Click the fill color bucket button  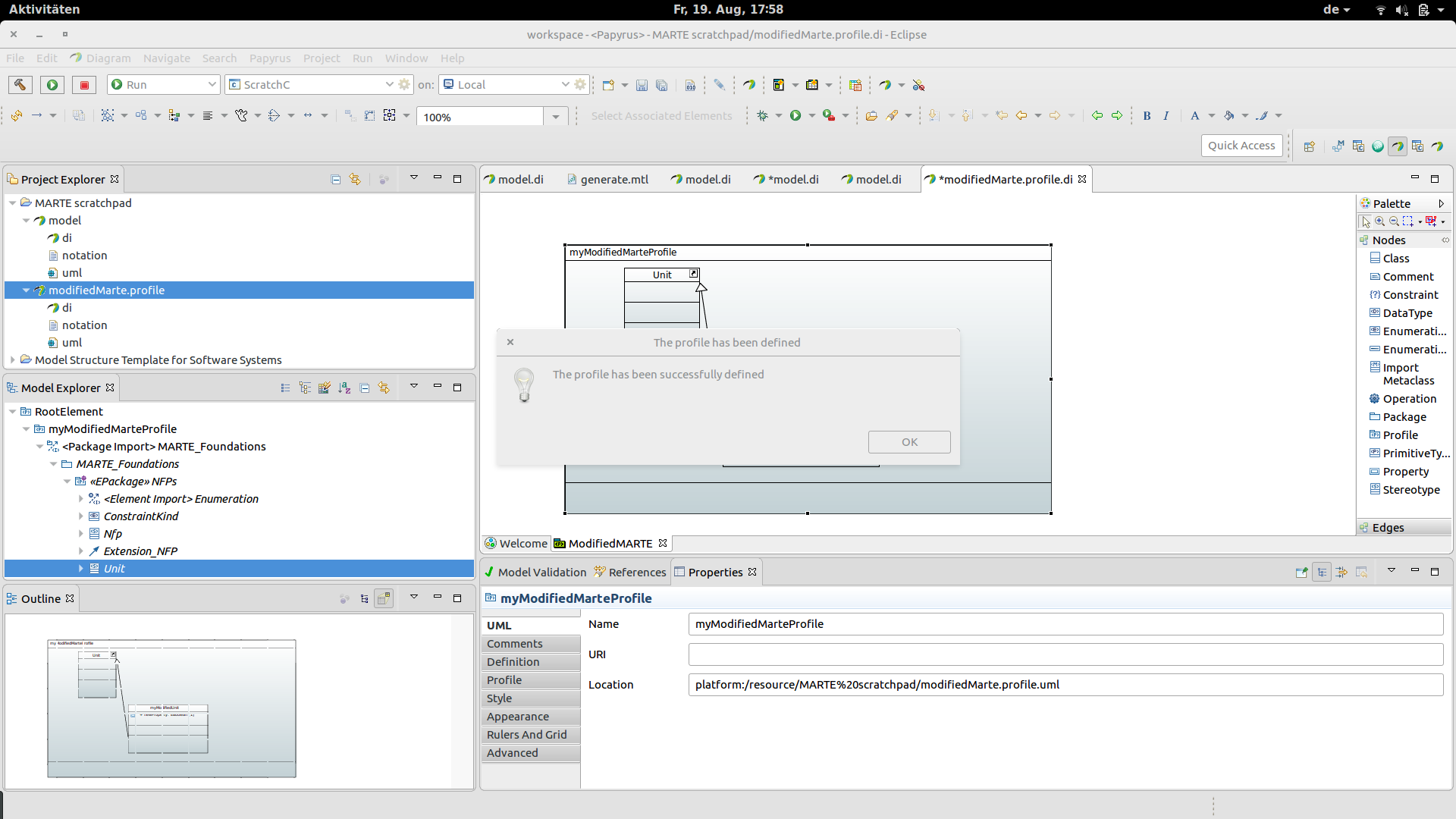[x=1228, y=116]
